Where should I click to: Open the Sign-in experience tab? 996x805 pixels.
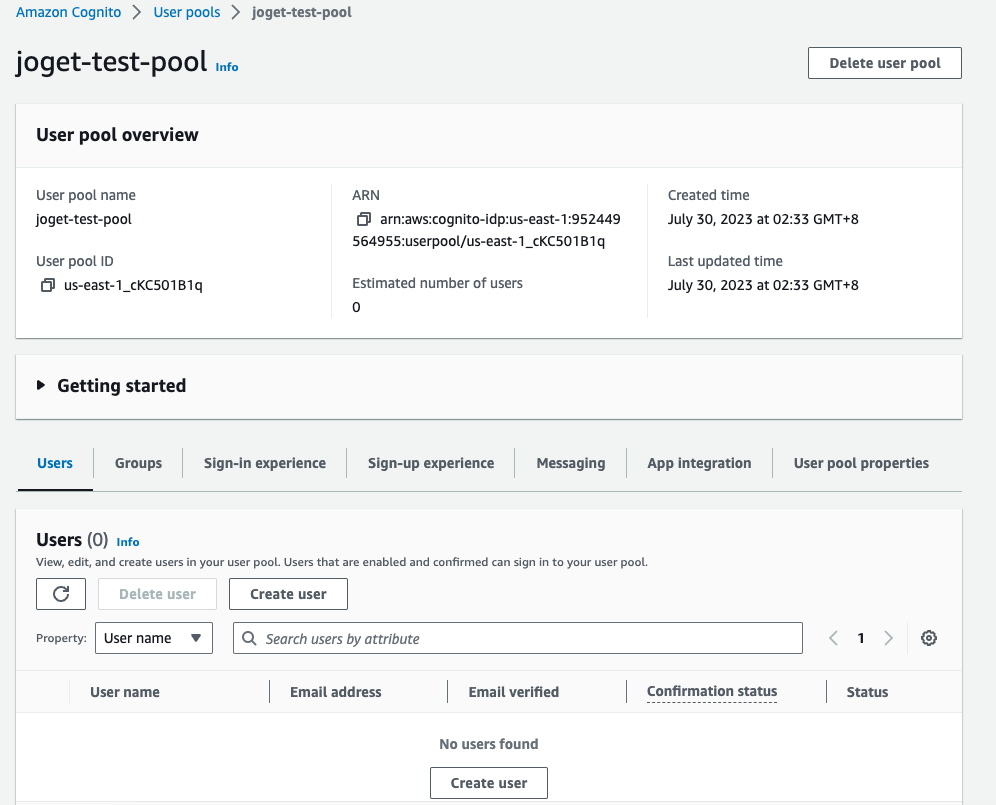pyautogui.click(x=265, y=463)
